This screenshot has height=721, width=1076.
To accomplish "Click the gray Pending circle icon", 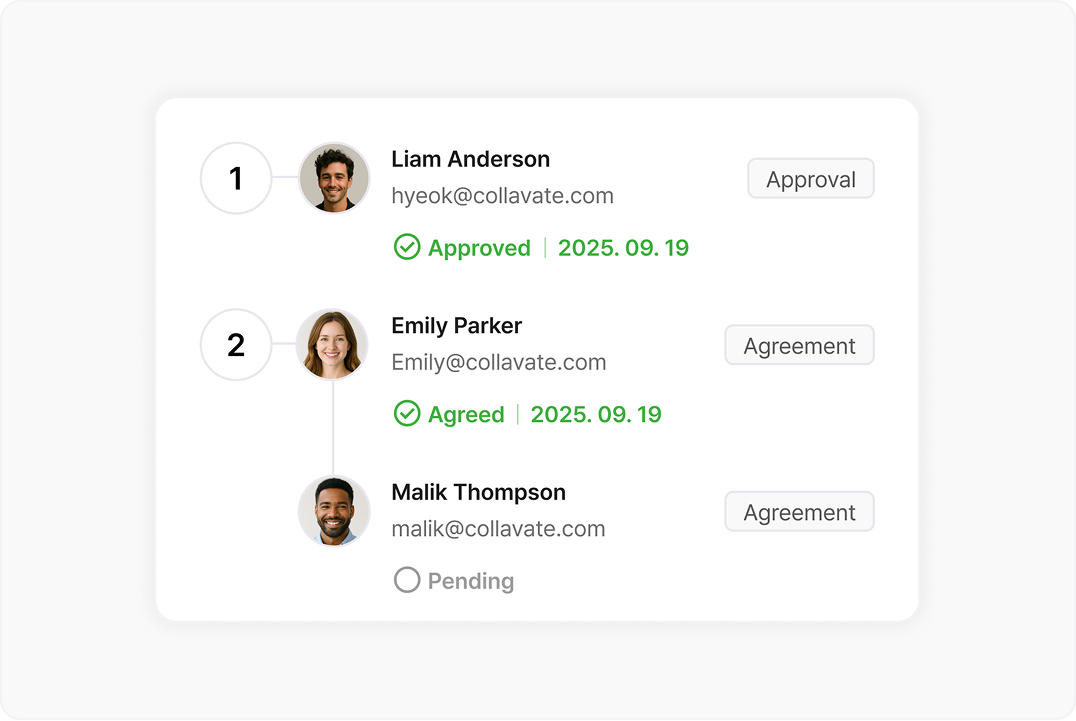I will (407, 580).
